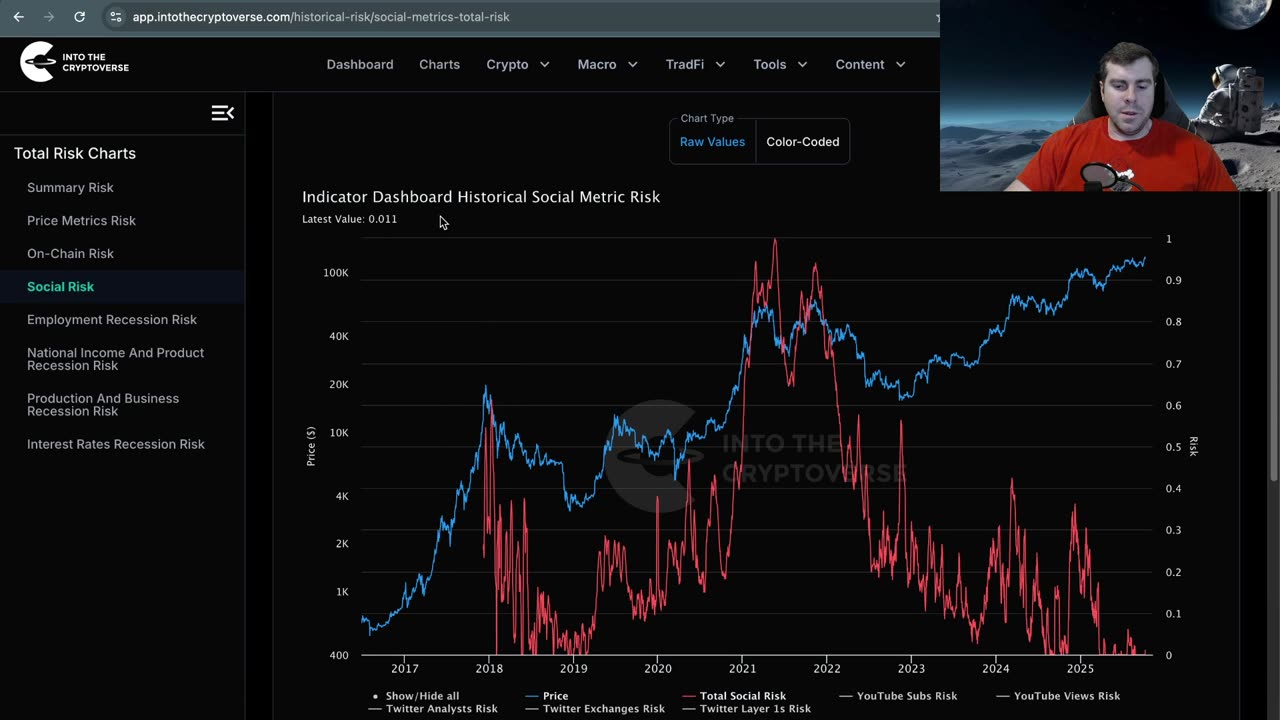
Task: Click Show/Hide all in the legend
Action: click(x=422, y=696)
